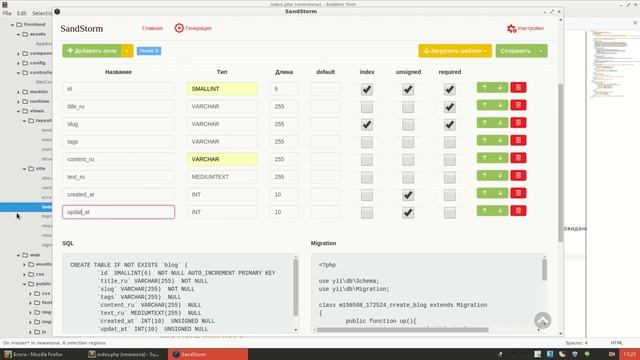Collapse the site folder in Sublime sidebar
The height and width of the screenshot is (360, 640).
tap(24, 169)
